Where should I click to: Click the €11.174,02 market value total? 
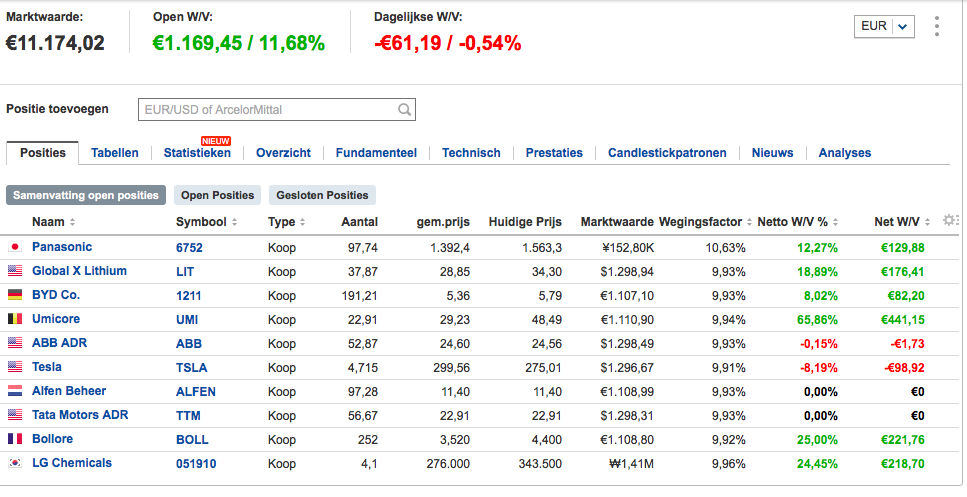click(x=56, y=43)
